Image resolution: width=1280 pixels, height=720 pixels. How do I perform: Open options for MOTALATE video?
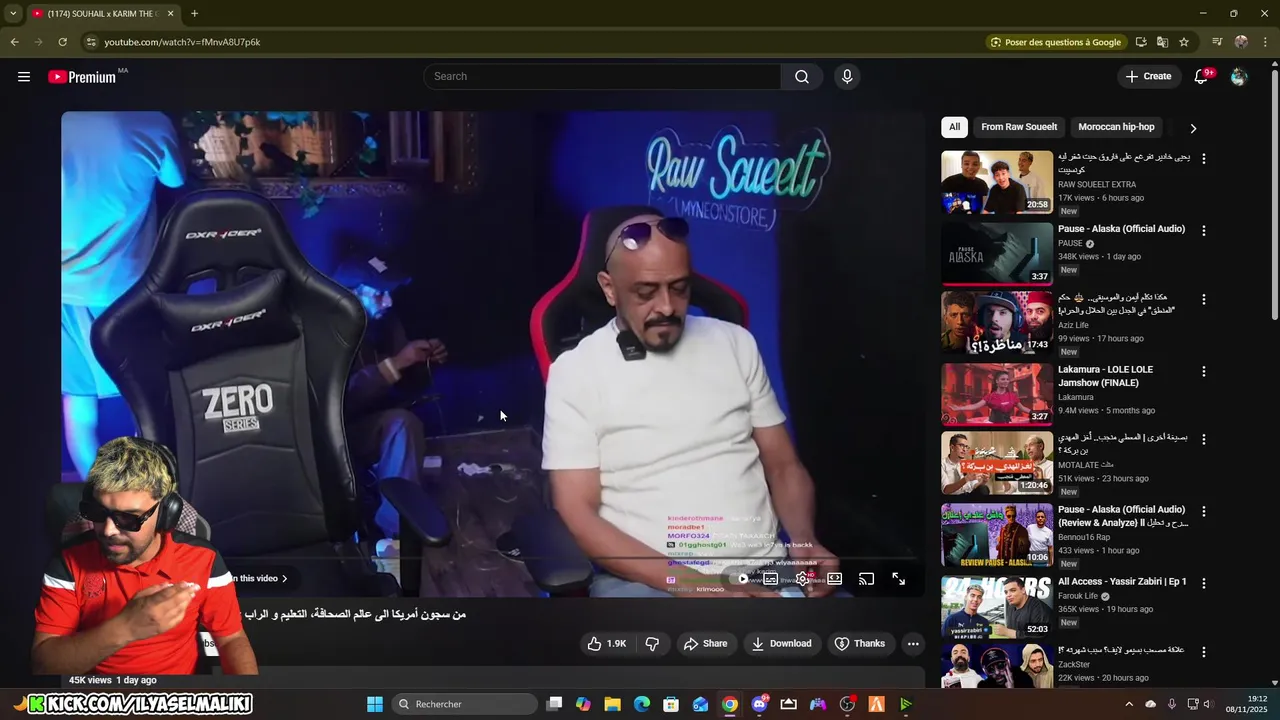1204,439
